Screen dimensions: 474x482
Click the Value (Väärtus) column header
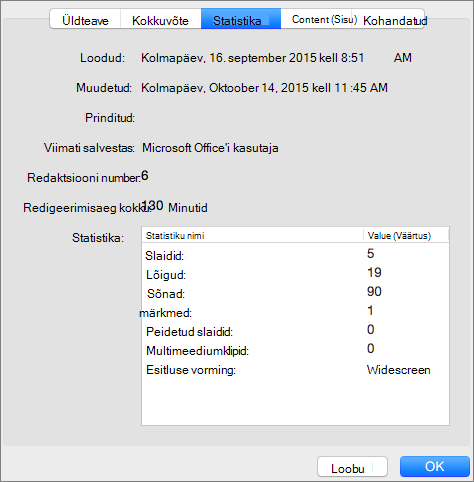tap(406, 235)
